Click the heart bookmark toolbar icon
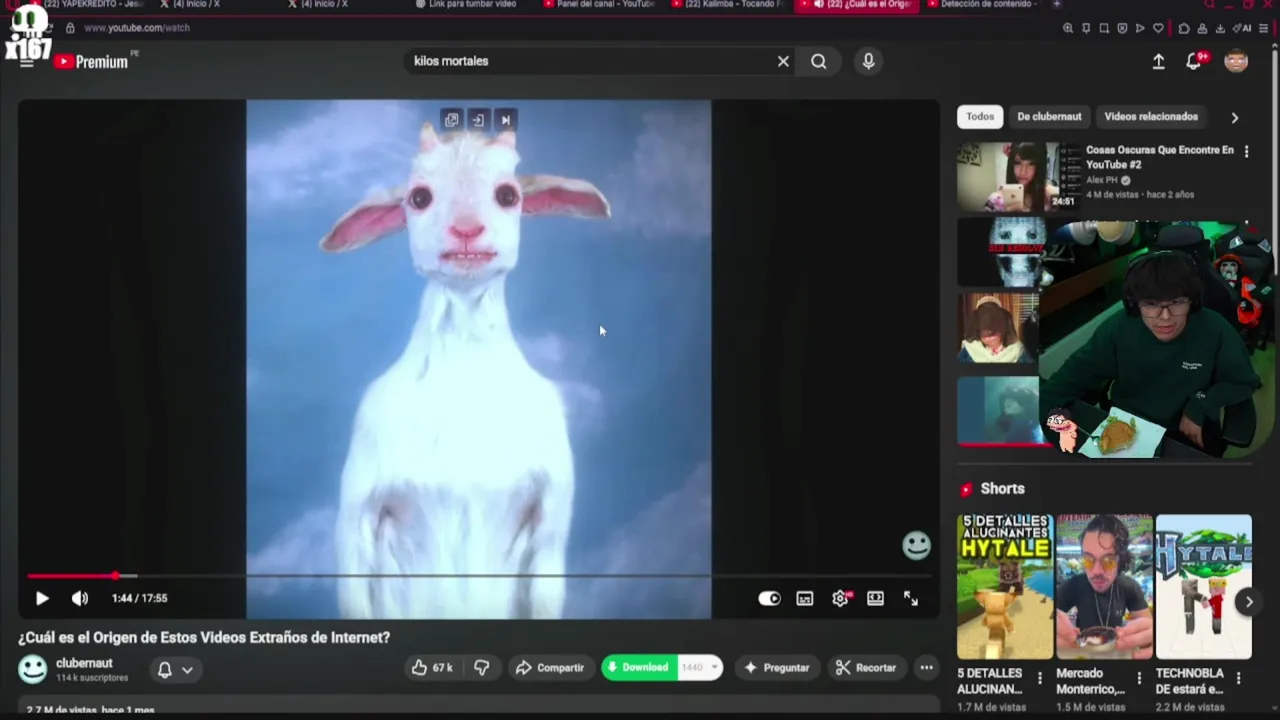Image resolution: width=1280 pixels, height=720 pixels. (x=1158, y=28)
